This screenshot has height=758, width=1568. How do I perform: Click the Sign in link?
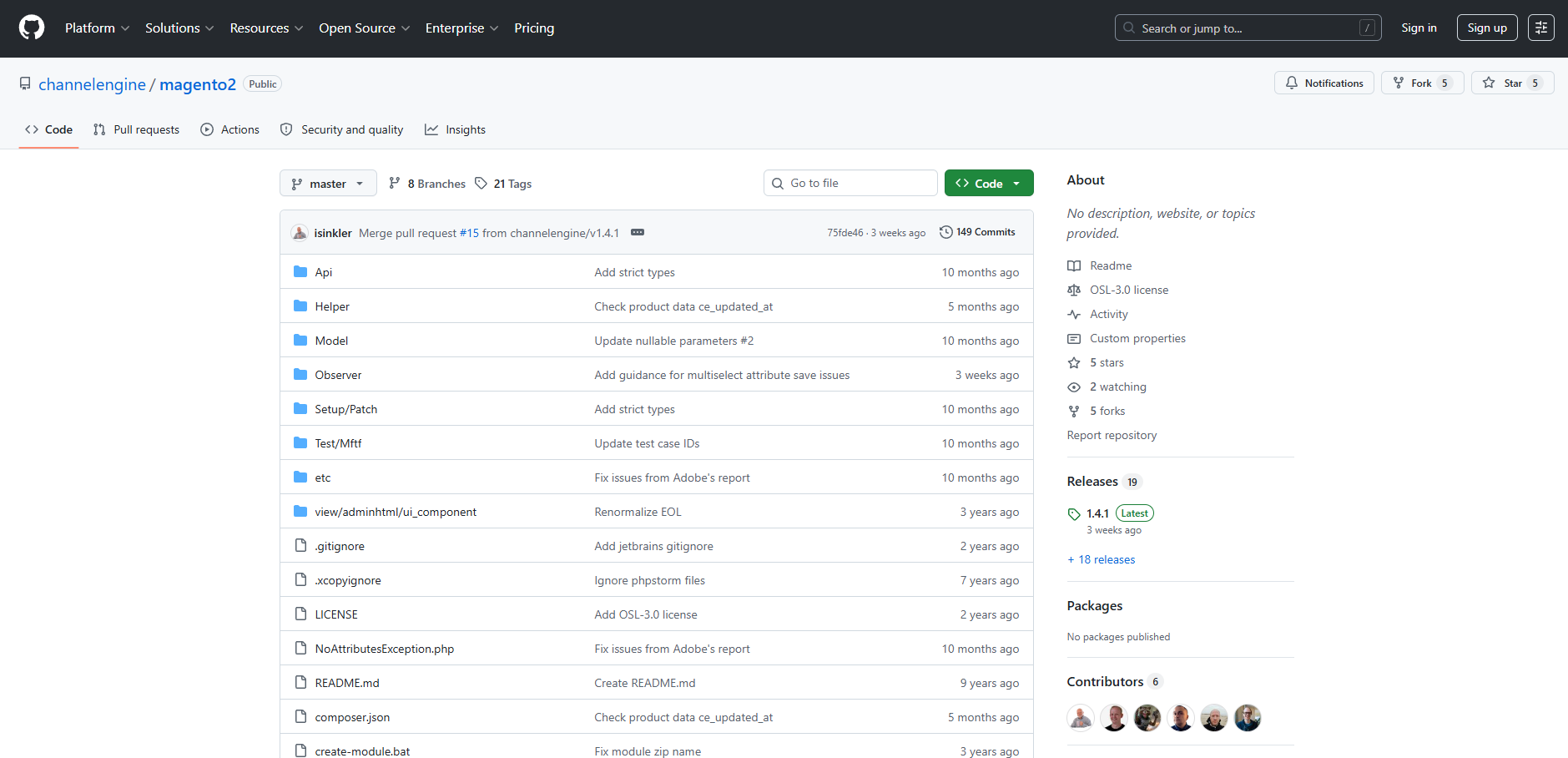[1419, 28]
